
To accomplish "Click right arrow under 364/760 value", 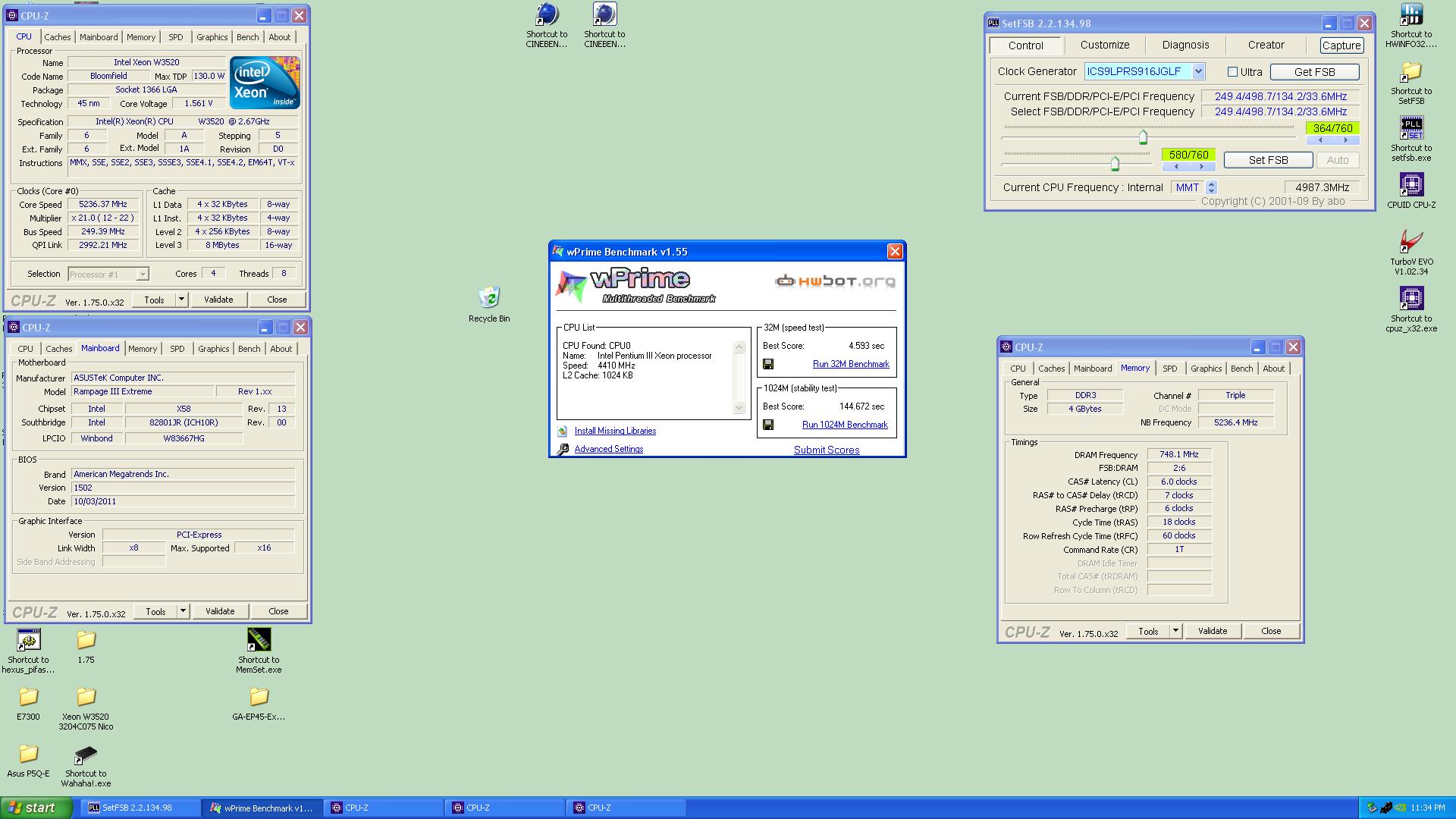I will click(x=1346, y=140).
